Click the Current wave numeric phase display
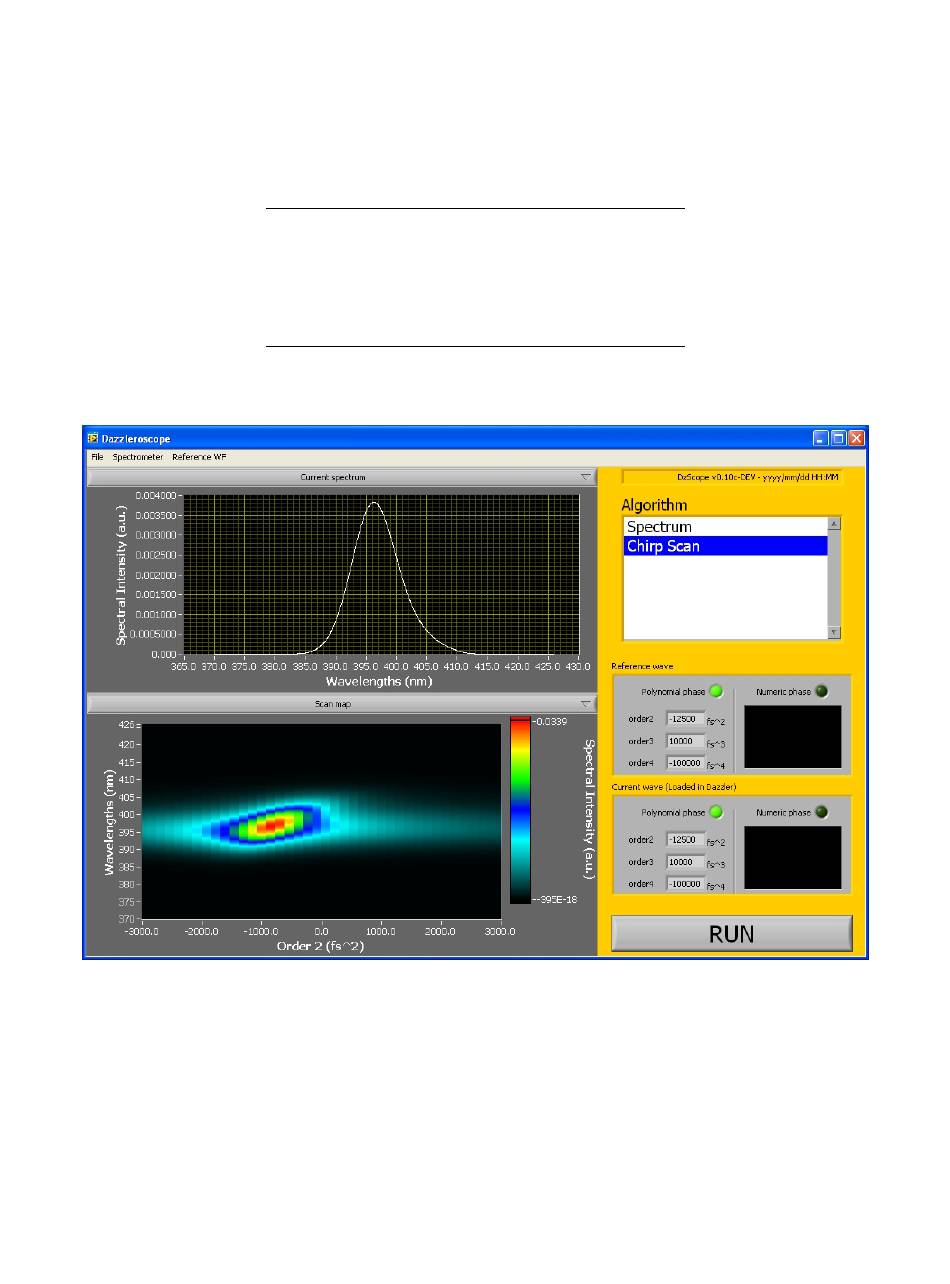Viewport: 950px width, 1284px height. [x=793, y=858]
